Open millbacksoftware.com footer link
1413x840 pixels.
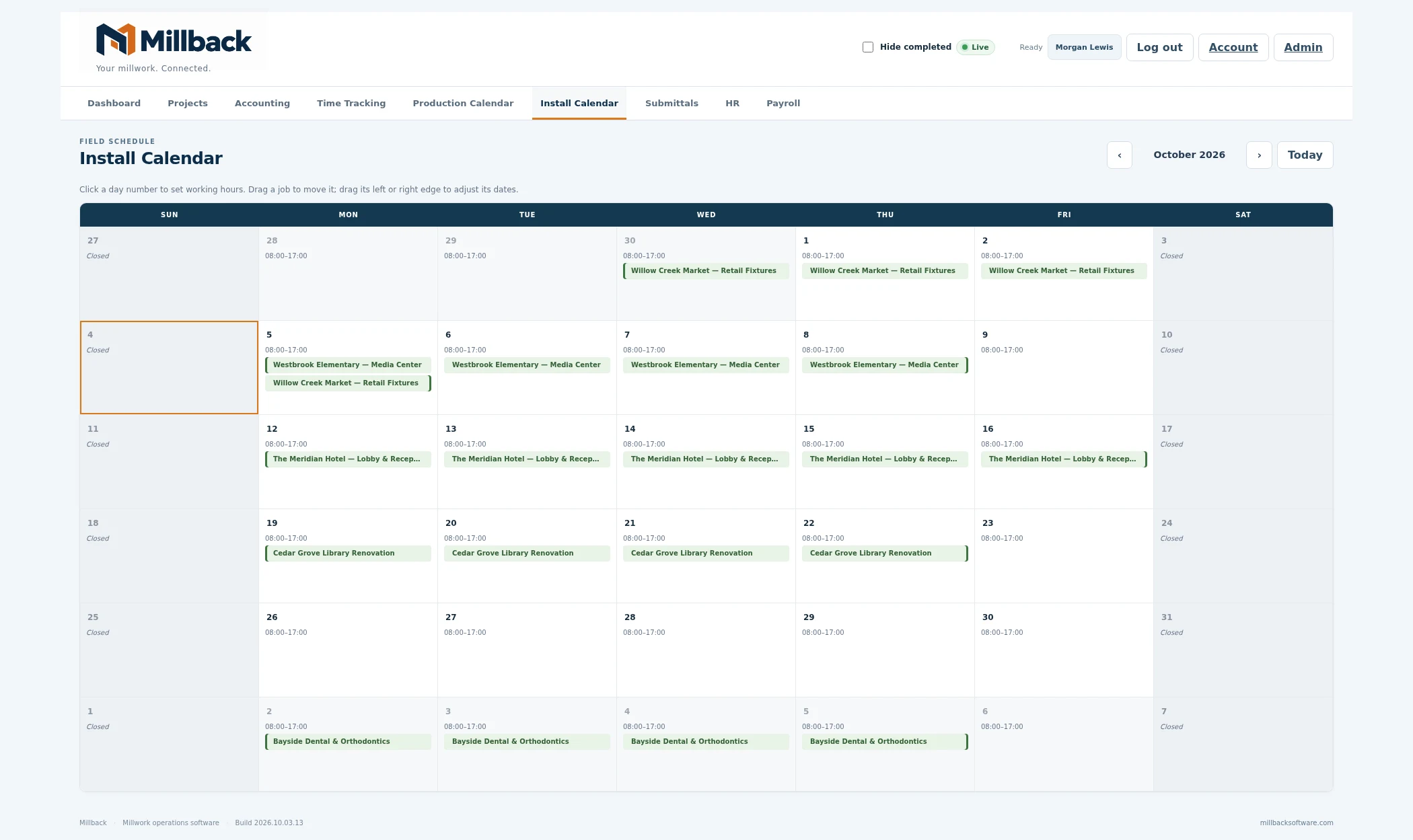pyautogui.click(x=1296, y=823)
